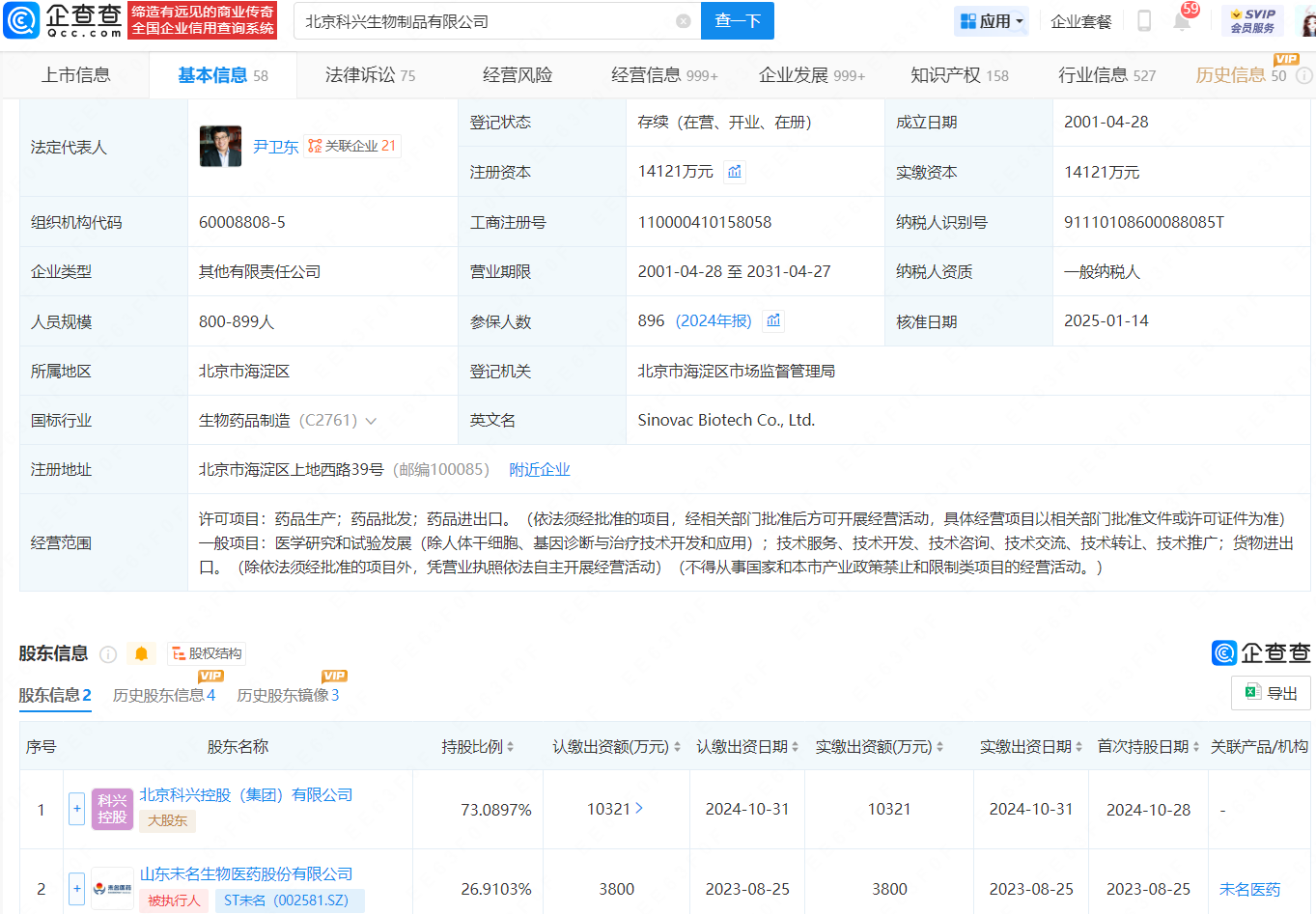Open the 附近企业 nearby companies link
The image size is (1316, 914).
539,470
